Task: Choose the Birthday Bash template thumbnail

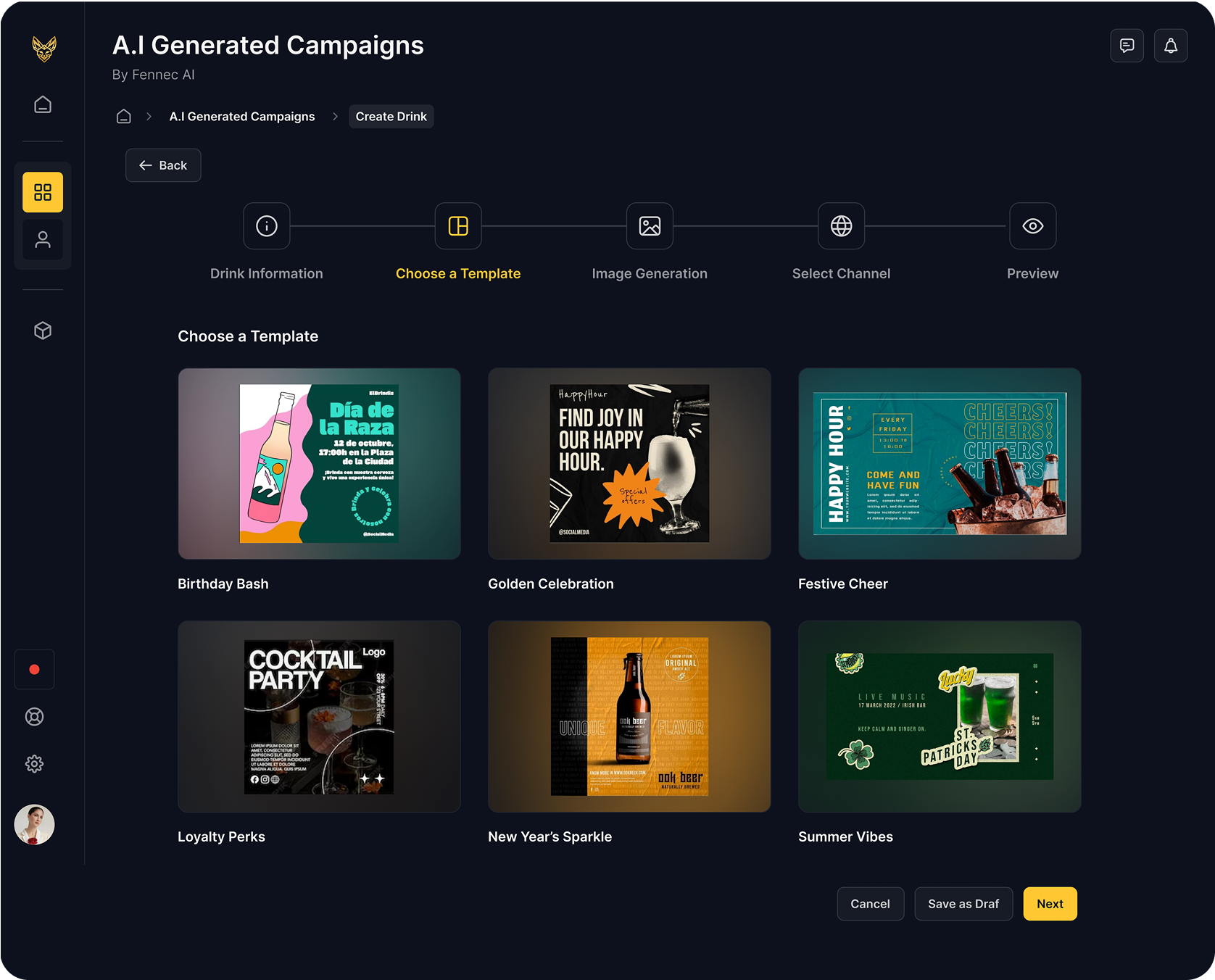Action: 319,464
